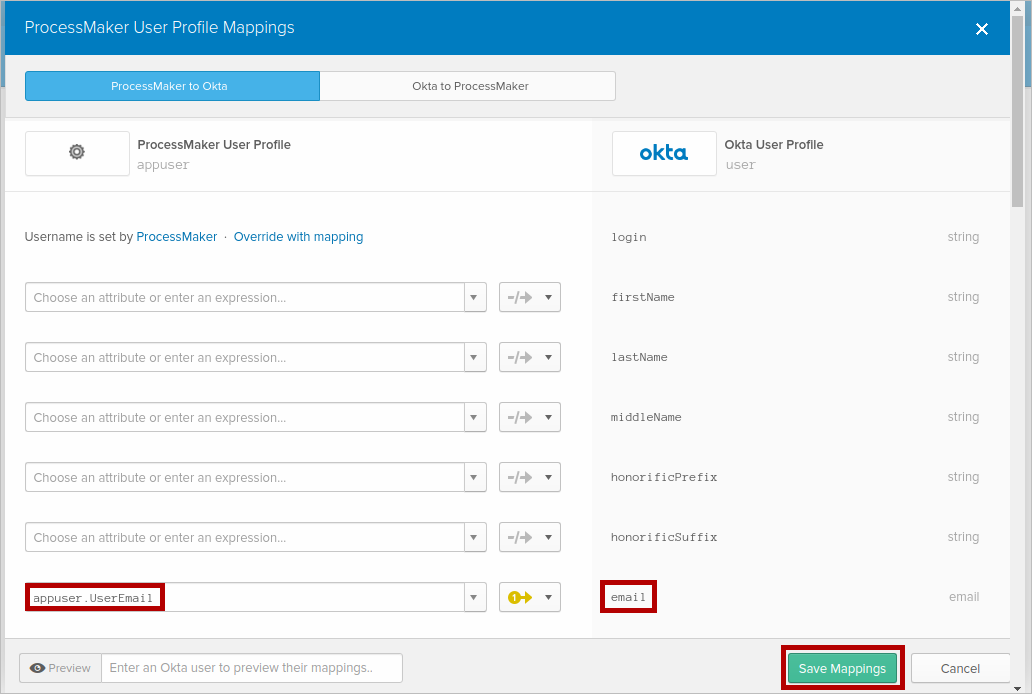
Task: Open the lastName attribute dropdown arrow
Action: coord(475,358)
